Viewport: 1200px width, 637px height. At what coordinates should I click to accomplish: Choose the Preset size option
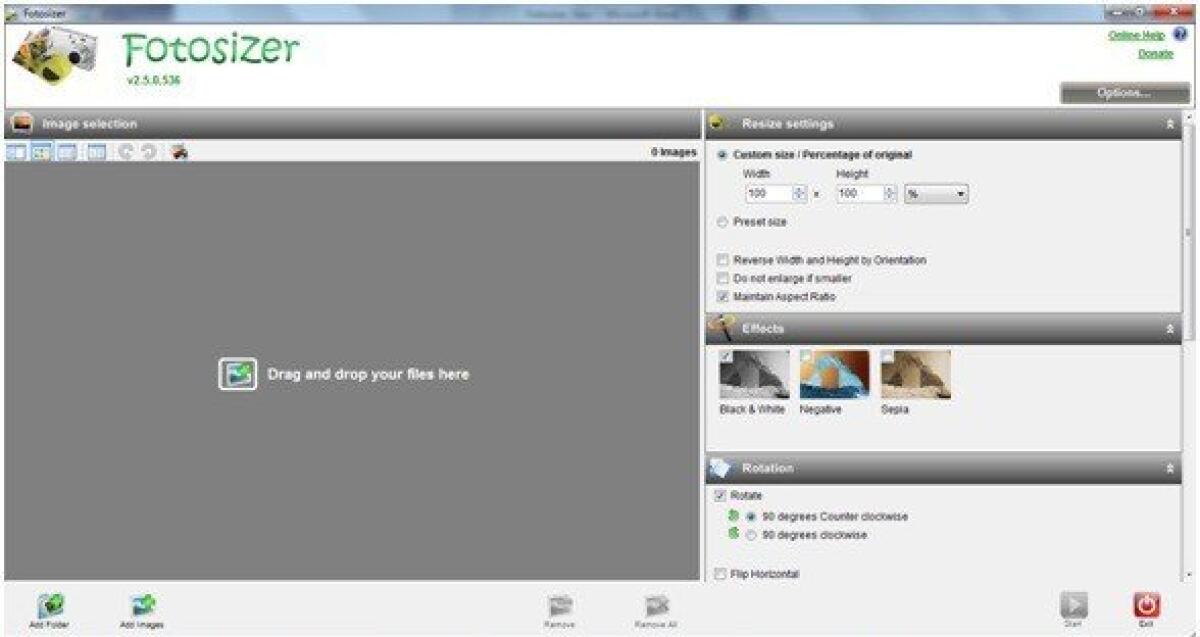(722, 222)
